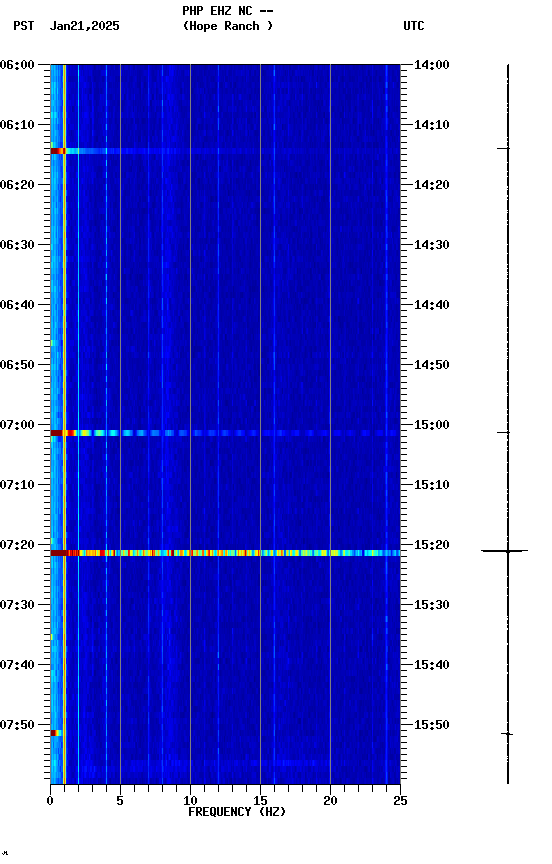552x864 pixels.
Task: Click the 5 Hz frequency tick label
Action: pyautogui.click(x=120, y=801)
